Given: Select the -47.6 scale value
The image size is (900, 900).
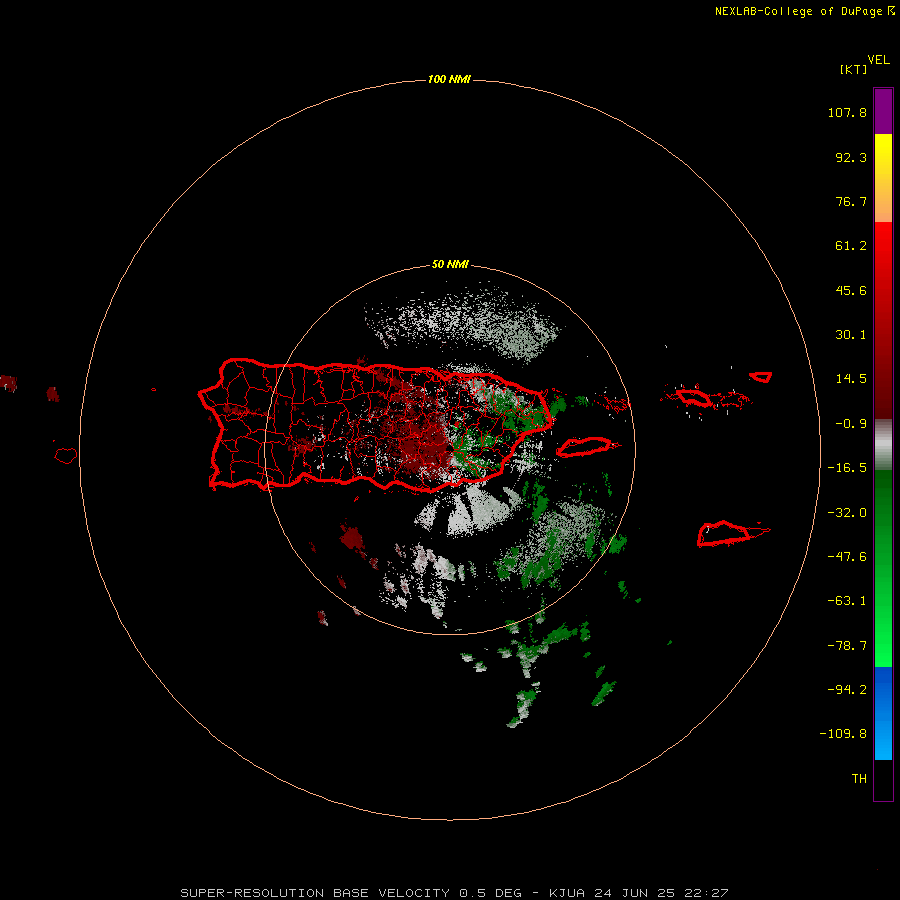Looking at the screenshot, I should 847,557.
